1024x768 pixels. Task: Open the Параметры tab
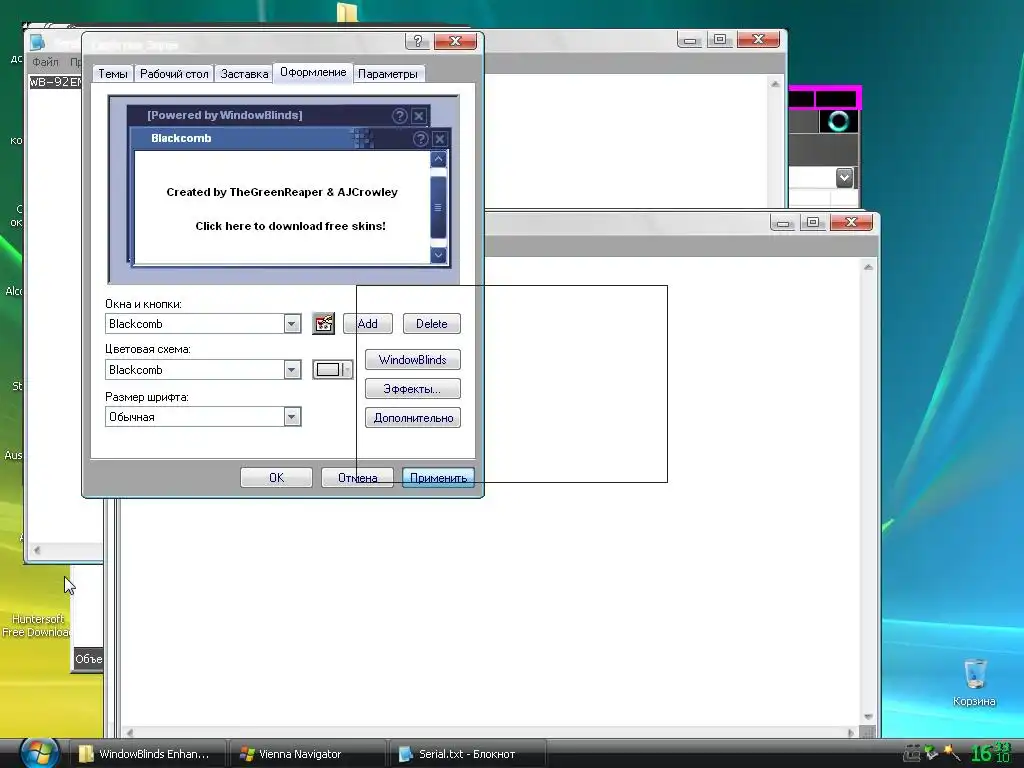[x=388, y=74]
